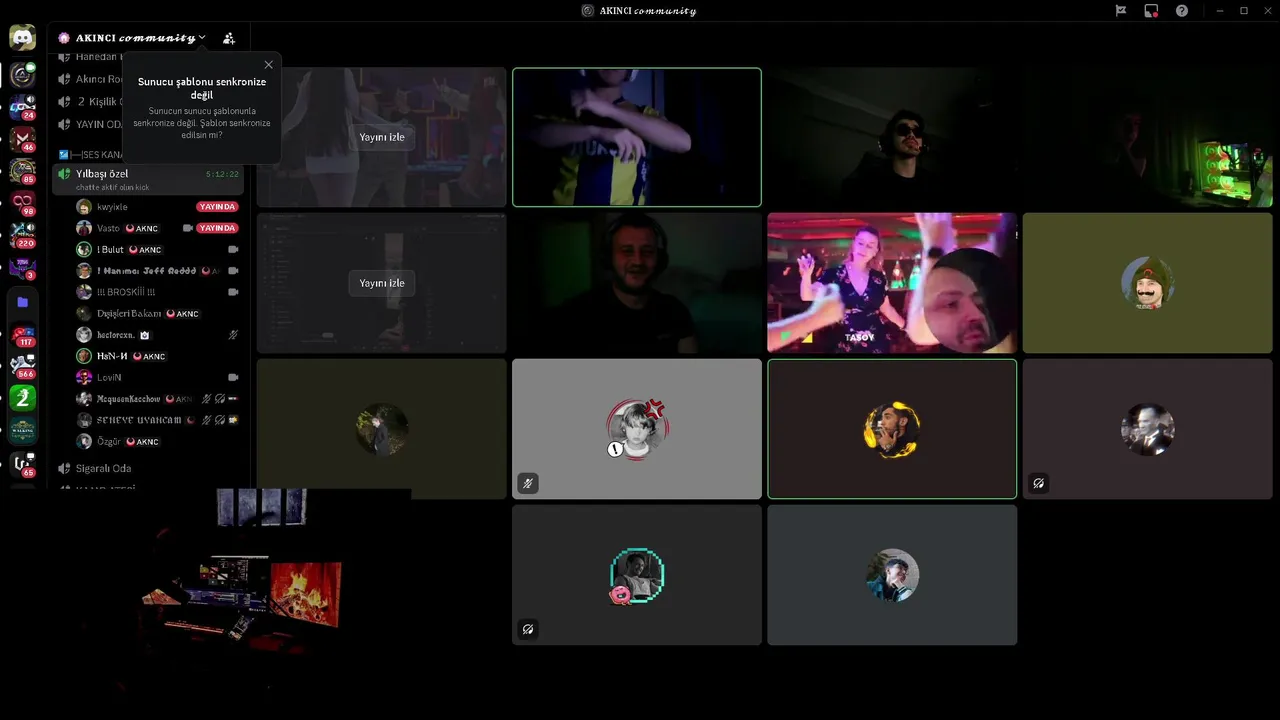1280x720 pixels.
Task: Close the server template sync popup
Action: coord(268,65)
